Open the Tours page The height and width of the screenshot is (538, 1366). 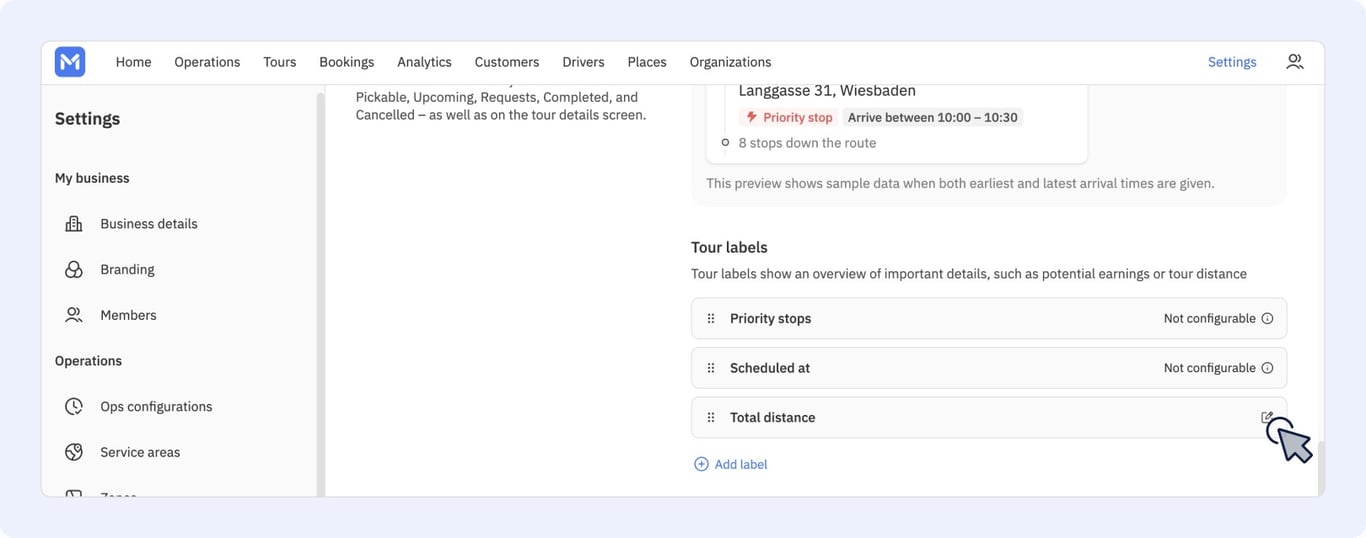[280, 62]
